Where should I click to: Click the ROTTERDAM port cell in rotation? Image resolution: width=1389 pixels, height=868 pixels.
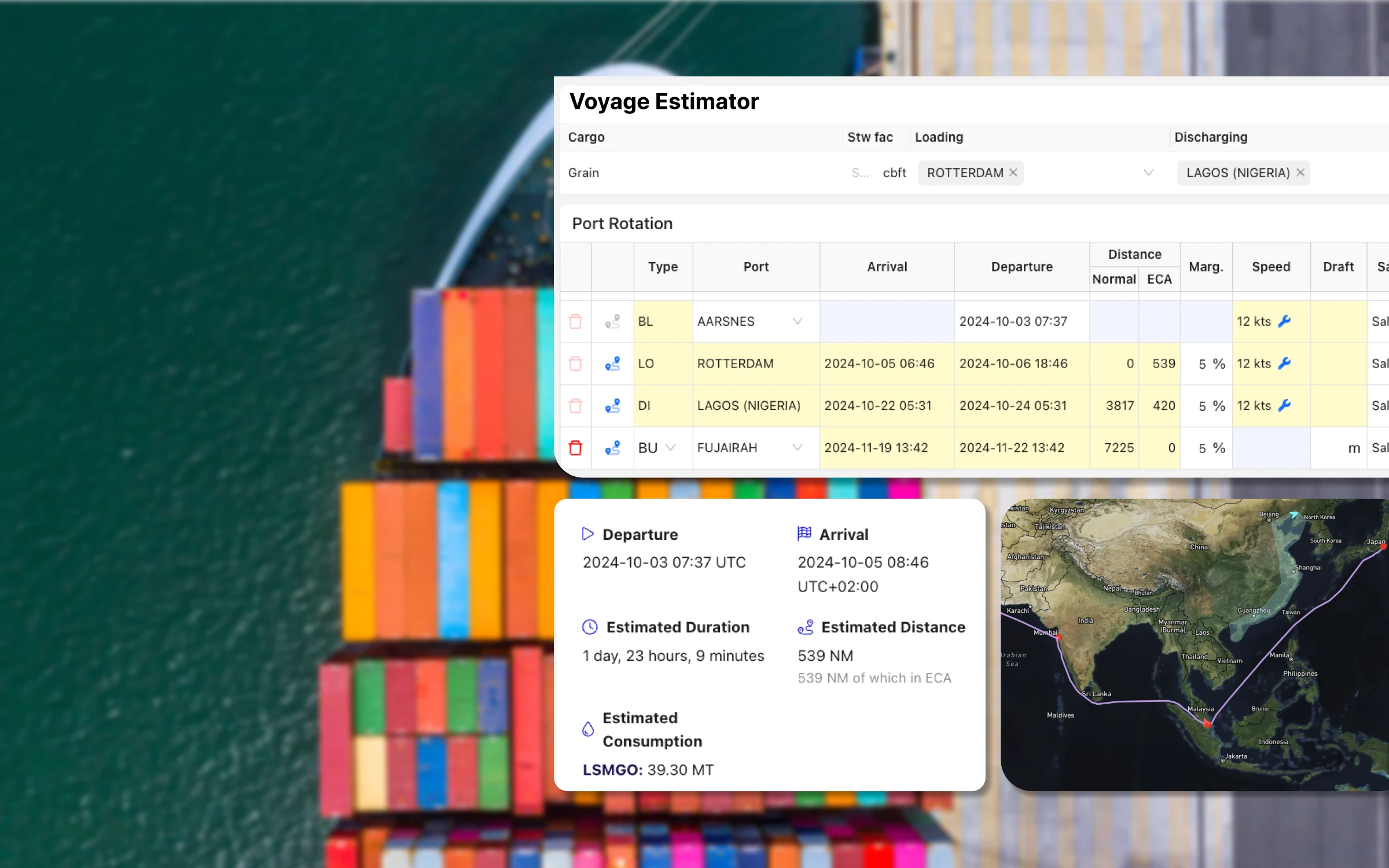(x=756, y=364)
